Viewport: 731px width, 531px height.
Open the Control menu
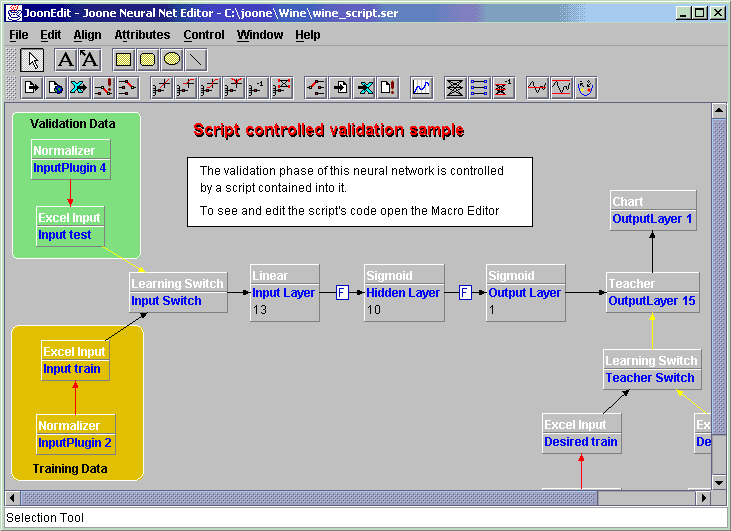coord(204,34)
